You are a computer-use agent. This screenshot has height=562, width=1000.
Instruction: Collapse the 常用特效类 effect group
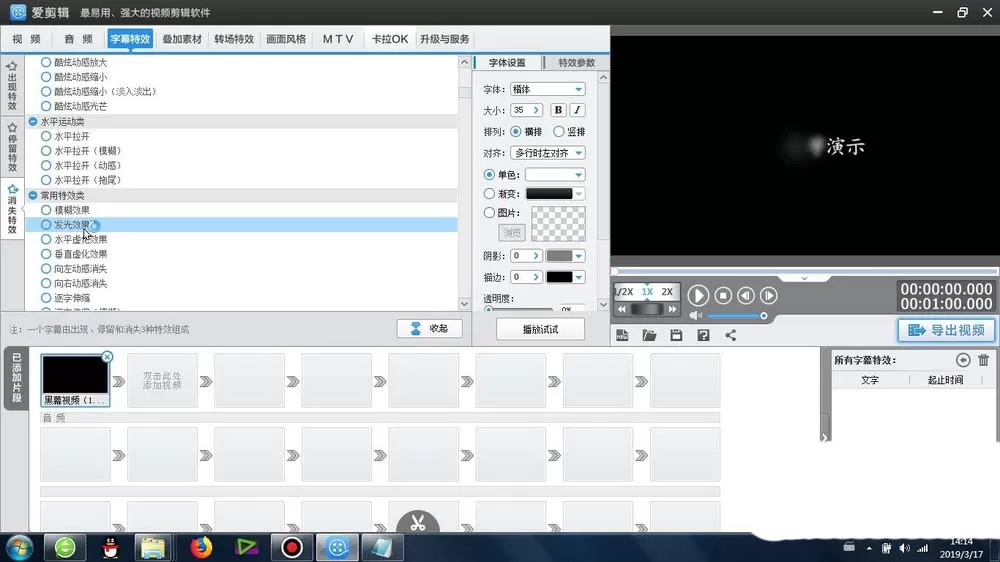pos(33,195)
